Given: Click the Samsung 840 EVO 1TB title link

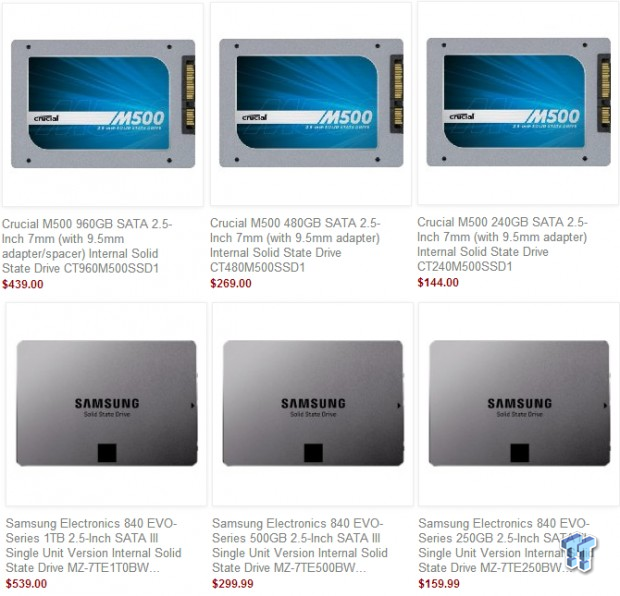Looking at the screenshot, I should click(93, 545).
